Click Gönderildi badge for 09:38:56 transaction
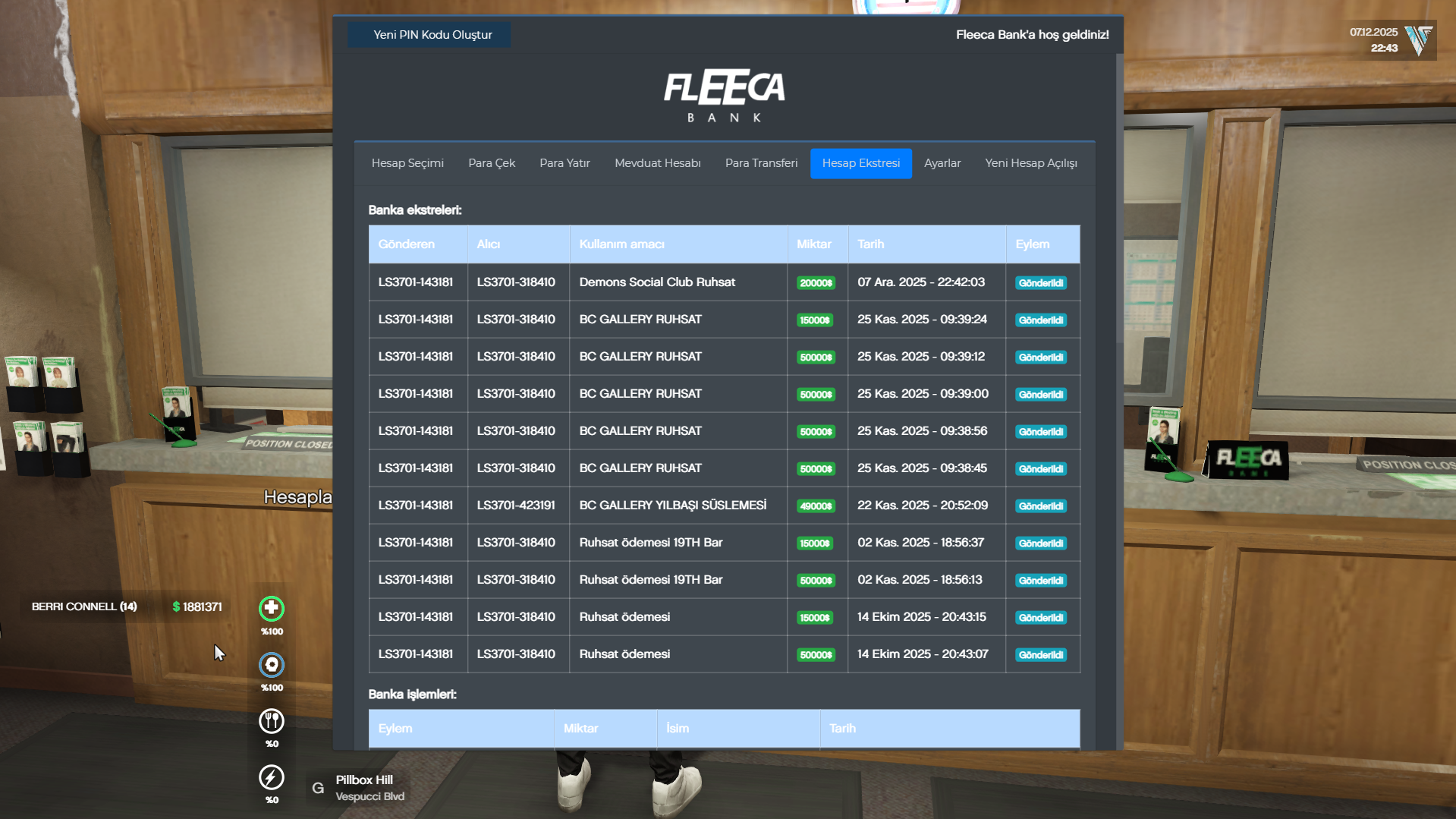This screenshot has width=1456, height=819. [1041, 432]
